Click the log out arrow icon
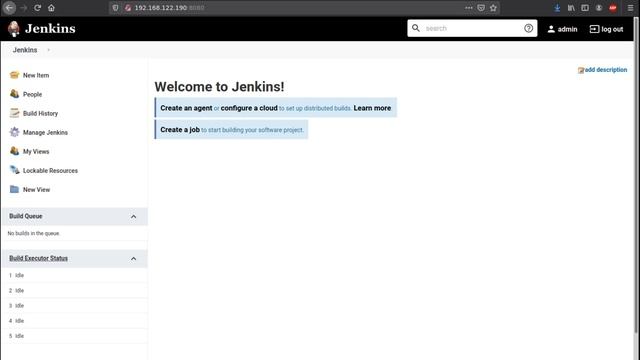640x360 pixels. pyautogui.click(x=594, y=29)
